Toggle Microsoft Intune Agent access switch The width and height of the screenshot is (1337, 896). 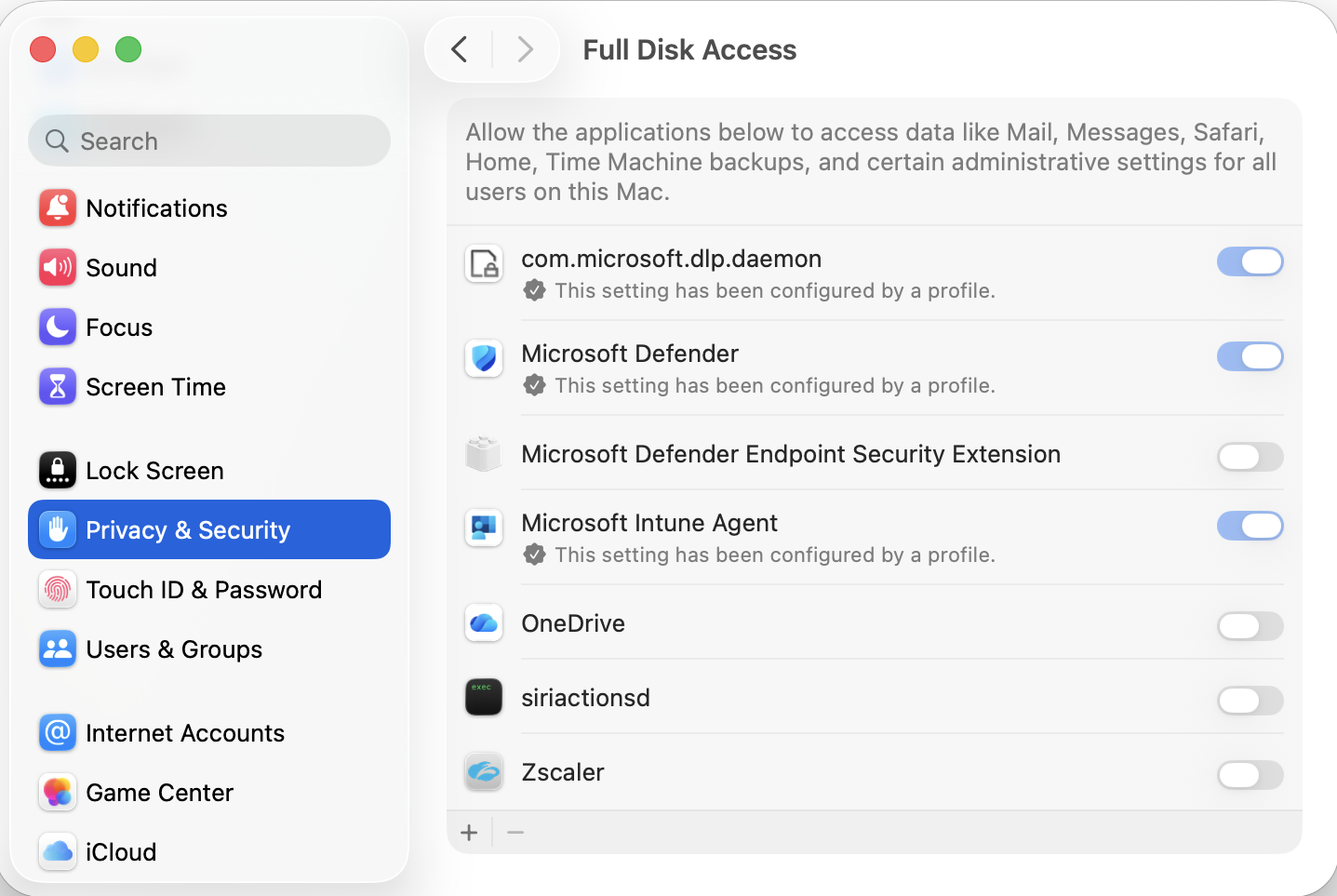point(1250,526)
